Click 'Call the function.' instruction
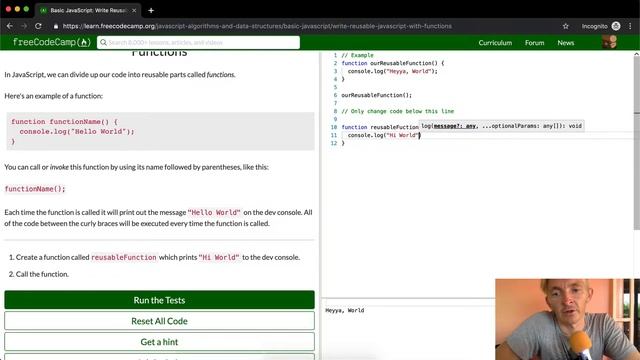Image resolution: width=640 pixels, height=360 pixels. 42,274
